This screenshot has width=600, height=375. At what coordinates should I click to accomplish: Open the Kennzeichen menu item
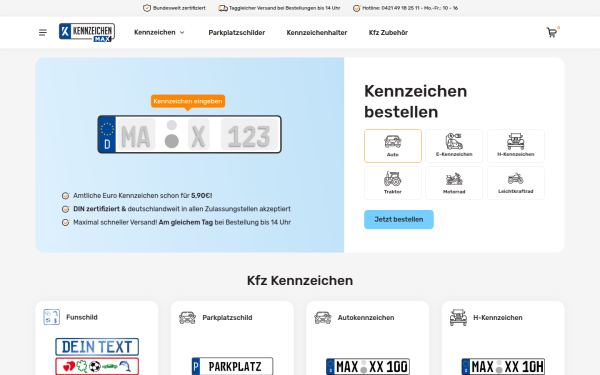tap(155, 33)
